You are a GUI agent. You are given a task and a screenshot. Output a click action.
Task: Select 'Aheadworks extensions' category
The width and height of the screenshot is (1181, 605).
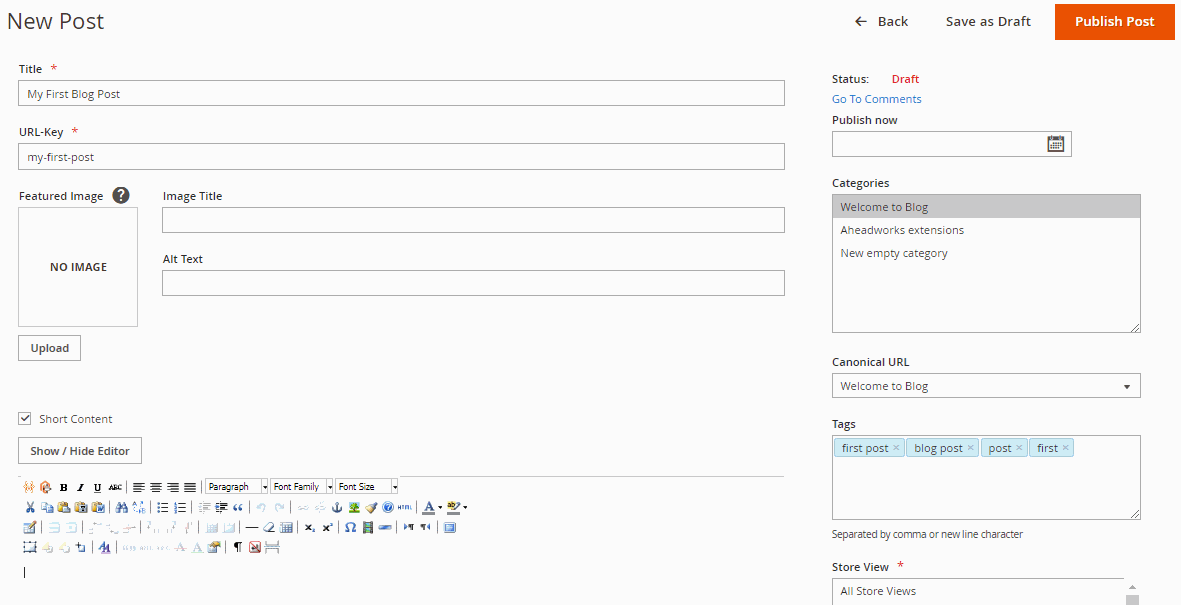pyautogui.click(x=986, y=230)
